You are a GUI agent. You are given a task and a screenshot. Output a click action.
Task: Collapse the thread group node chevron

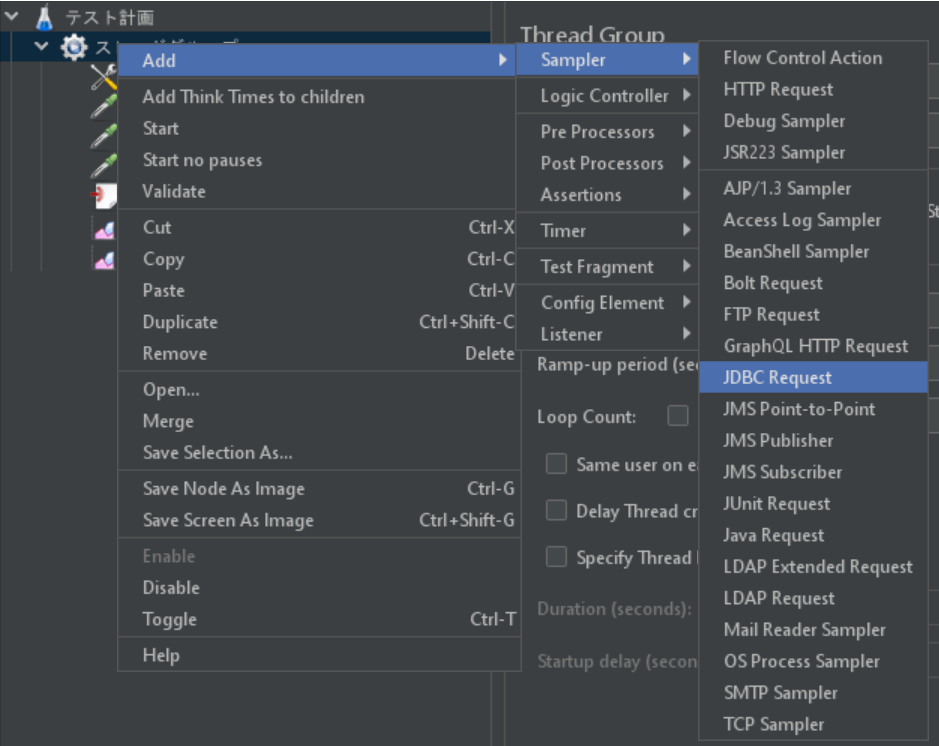pos(41,47)
